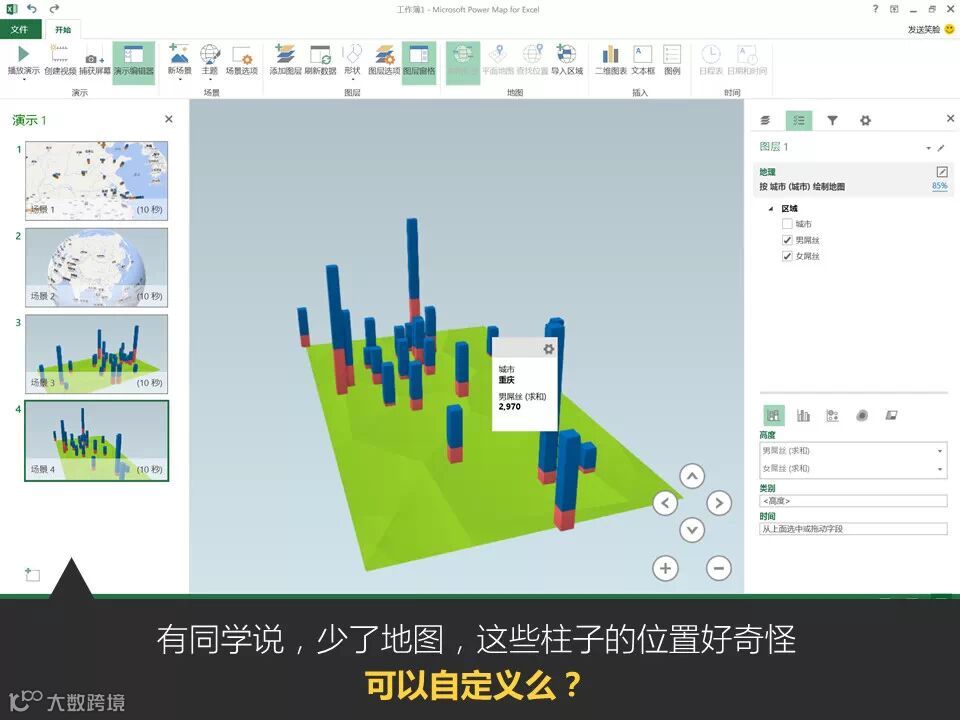This screenshot has height=720, width=960.
Task: Open the 女屌丝 (求和) height dropdown
Action: click(940, 469)
